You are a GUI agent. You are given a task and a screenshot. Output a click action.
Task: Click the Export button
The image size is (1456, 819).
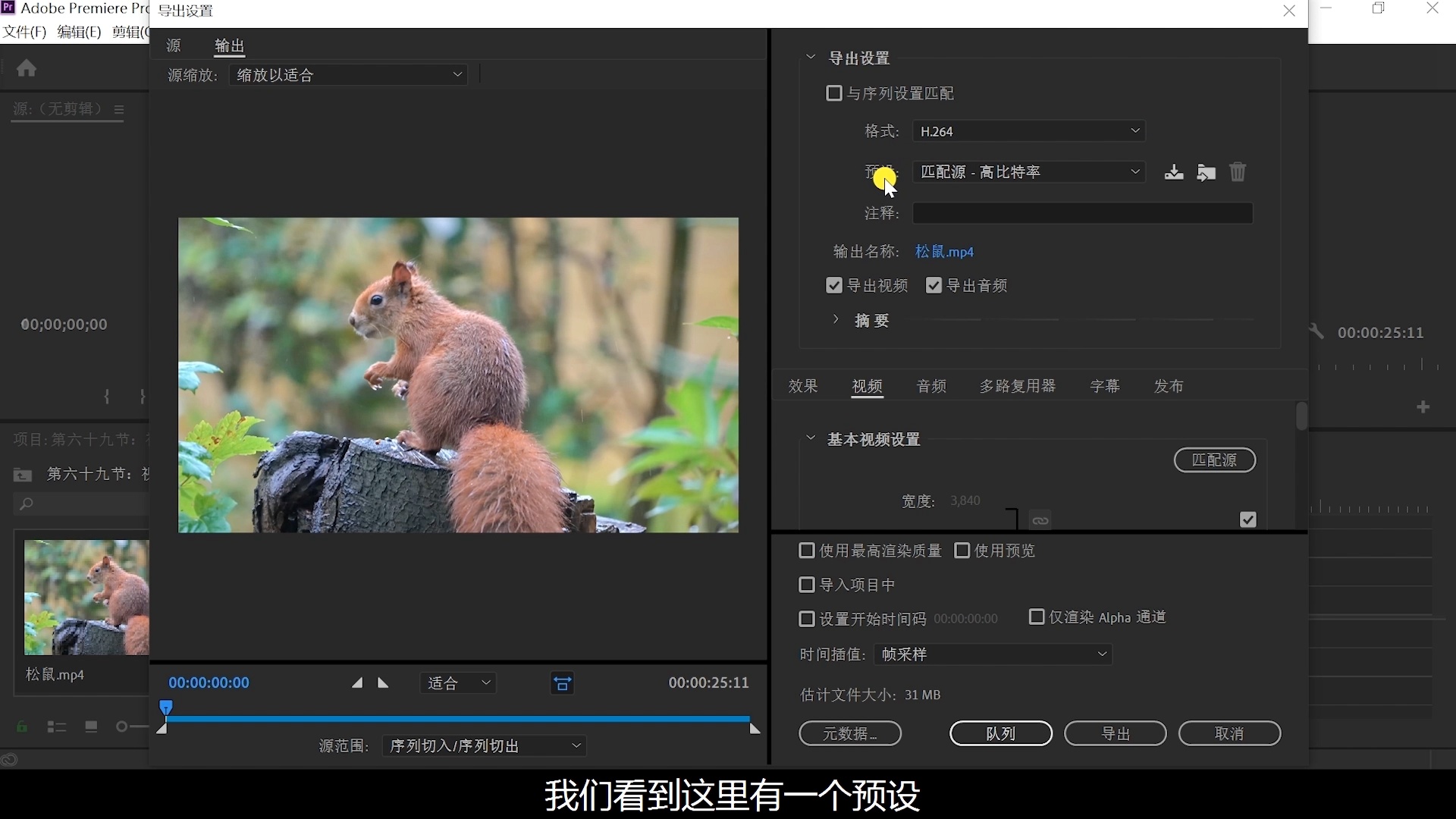pos(1116,733)
